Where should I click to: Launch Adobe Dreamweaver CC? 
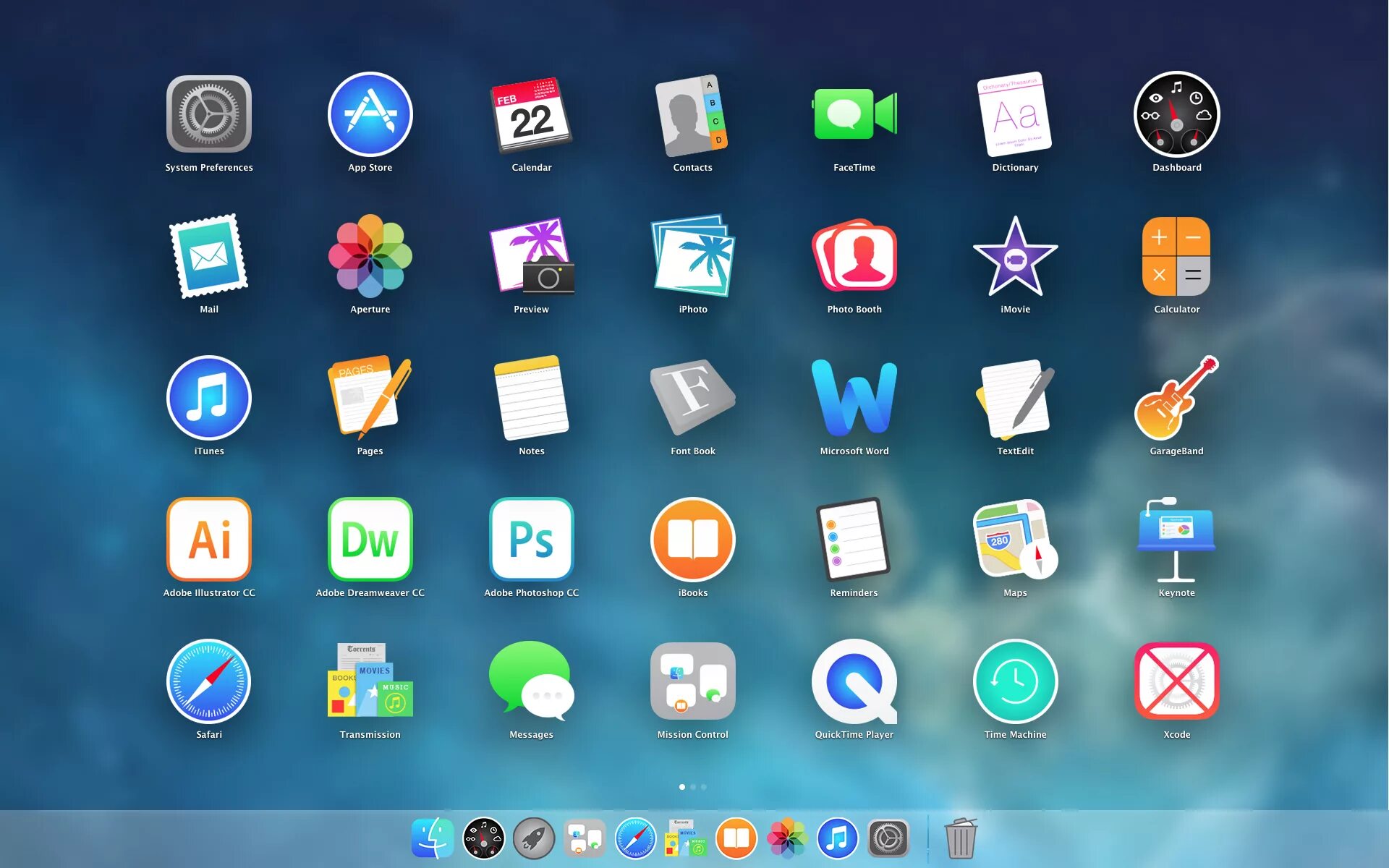370,540
